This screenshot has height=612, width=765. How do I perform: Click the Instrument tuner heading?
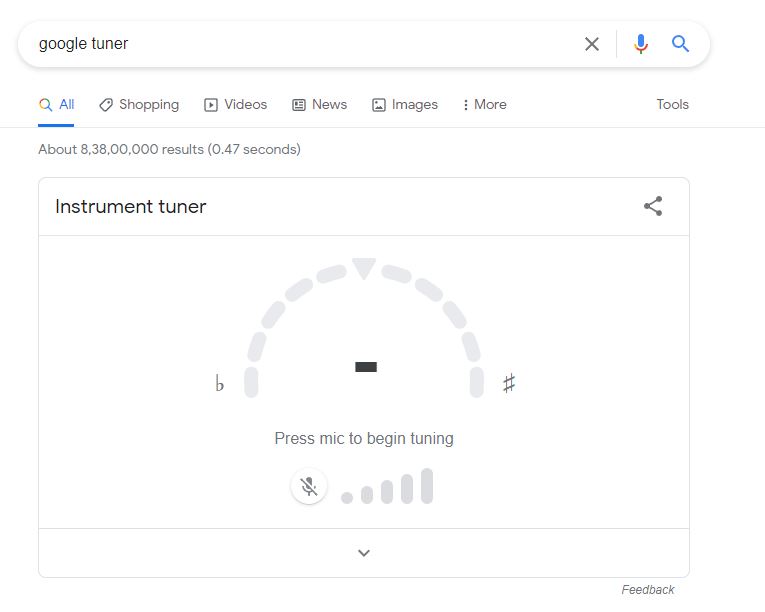click(131, 206)
